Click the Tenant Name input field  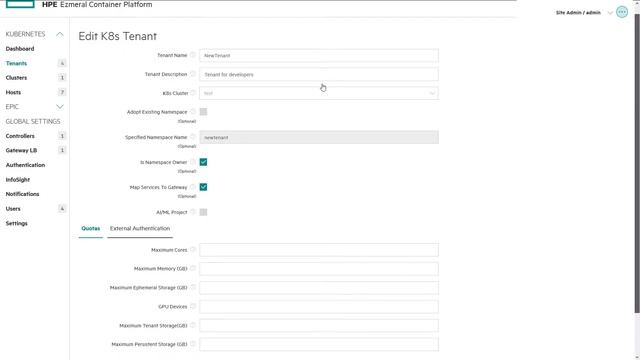tap(319, 56)
